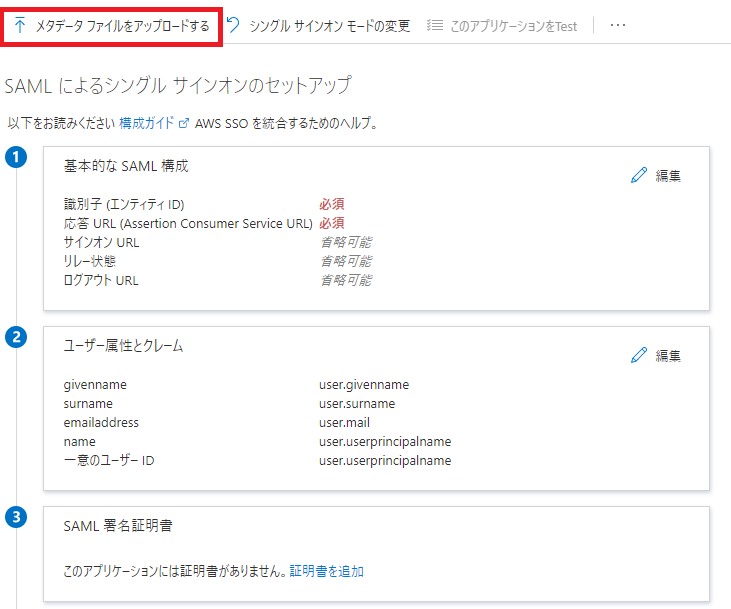Viewport: 731px width, 609px height.
Task: Click このアプリケーションをTest toolbar item
Action: coord(513,26)
